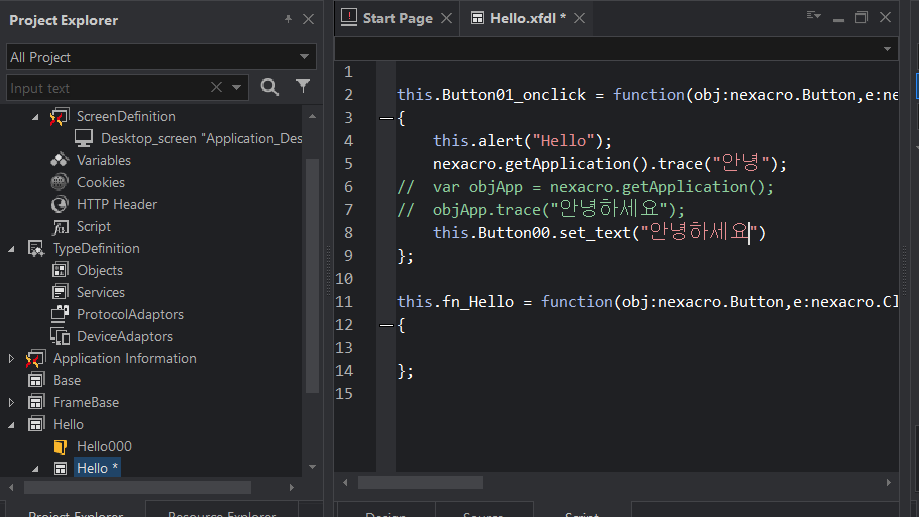This screenshot has height=517, width=919.
Task: Click the Desktop_screen tree item label
Action: 202,138
